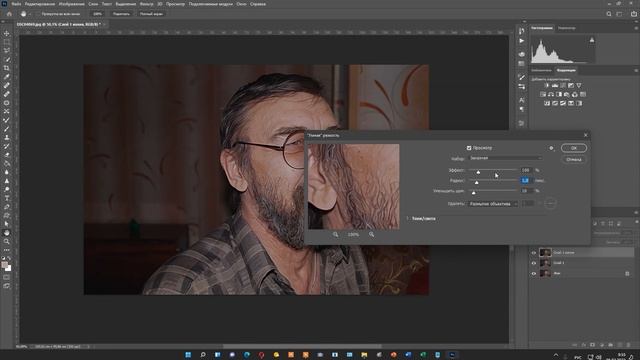Screen dimensions: 640x360
Task: Select the Hand tool in toolbar
Action: click(x=7, y=233)
